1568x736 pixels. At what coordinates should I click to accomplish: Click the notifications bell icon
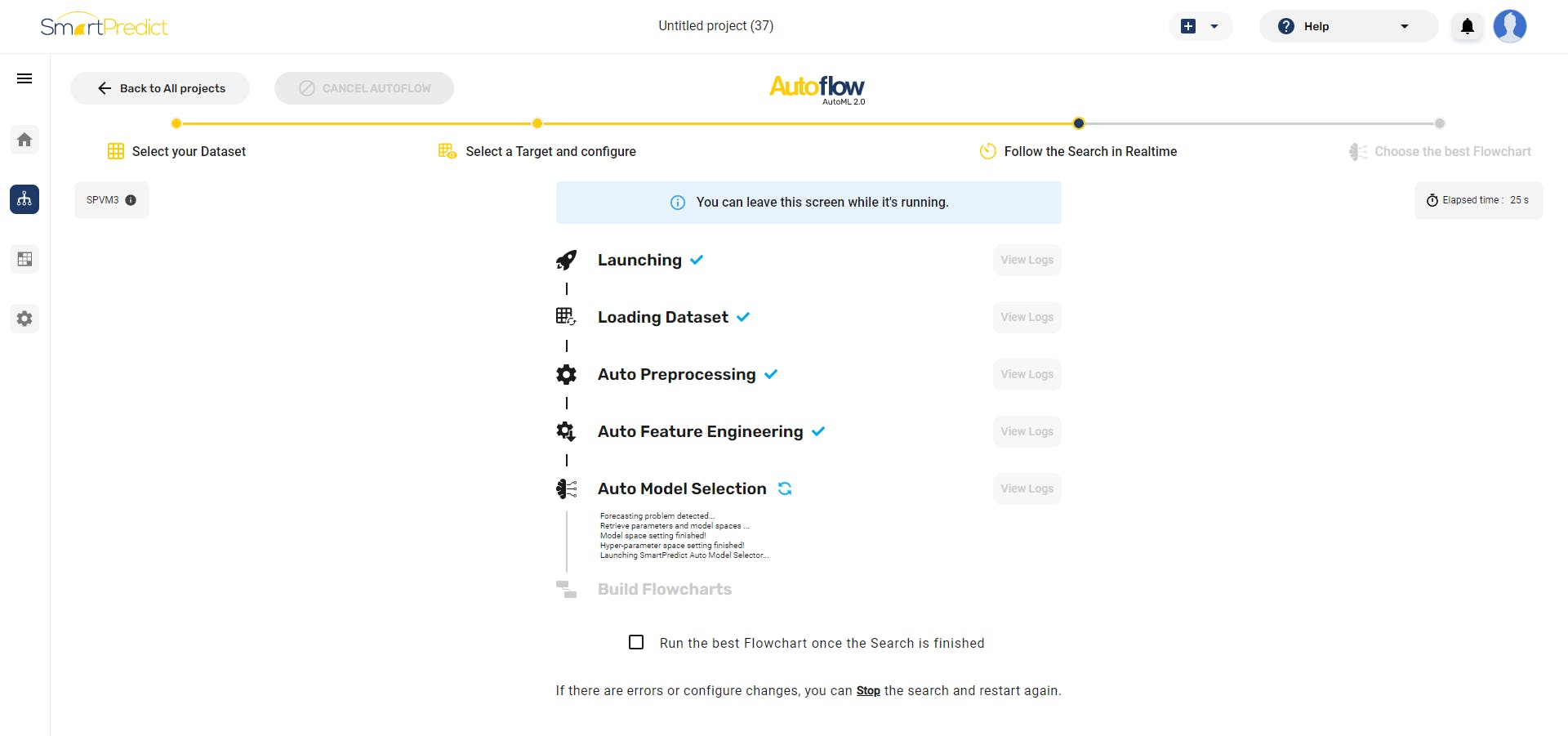1468,26
